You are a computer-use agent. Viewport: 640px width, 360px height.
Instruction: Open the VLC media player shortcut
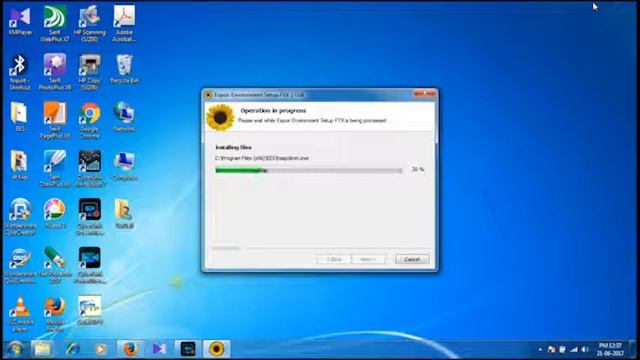(20, 313)
